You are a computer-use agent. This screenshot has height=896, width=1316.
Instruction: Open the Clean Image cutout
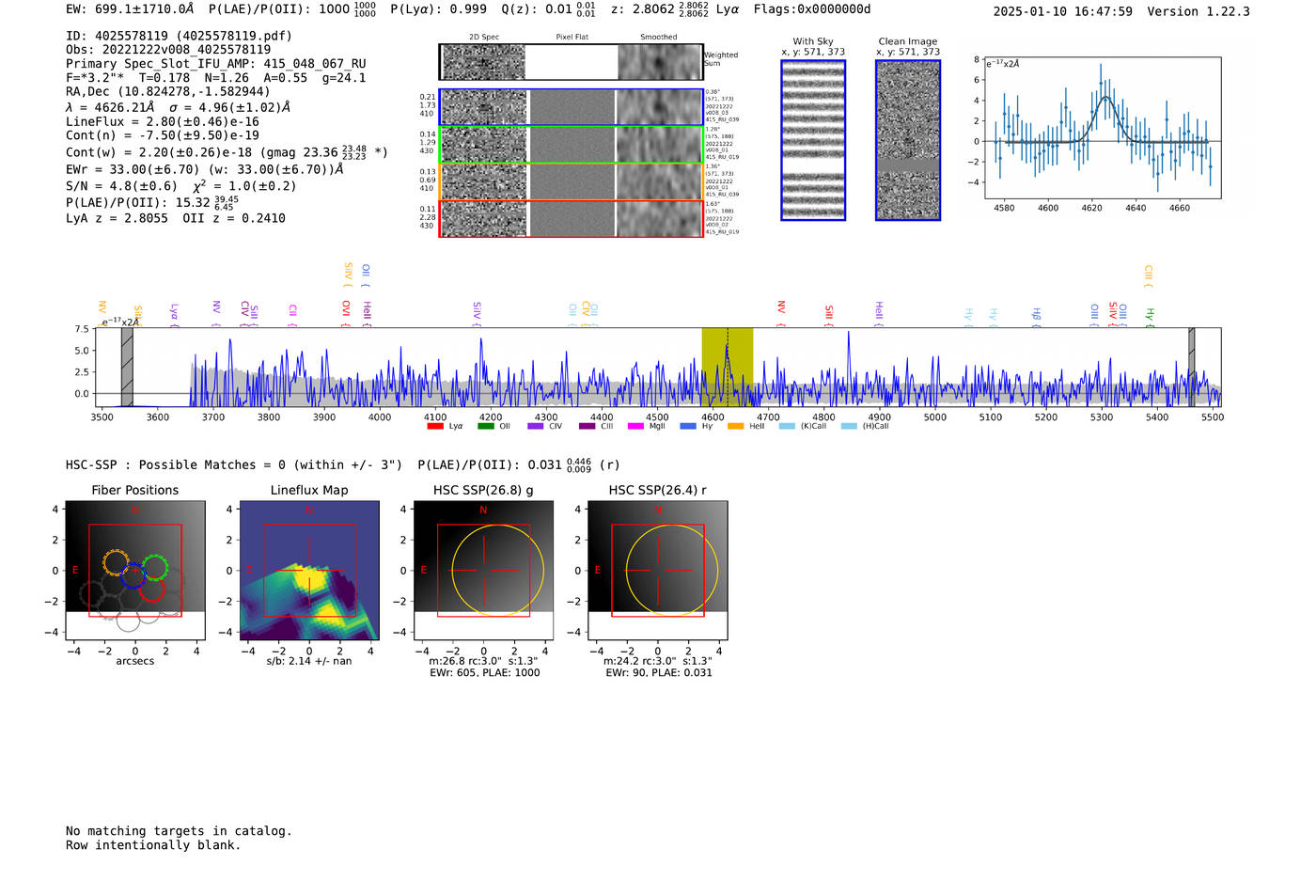tap(908, 140)
